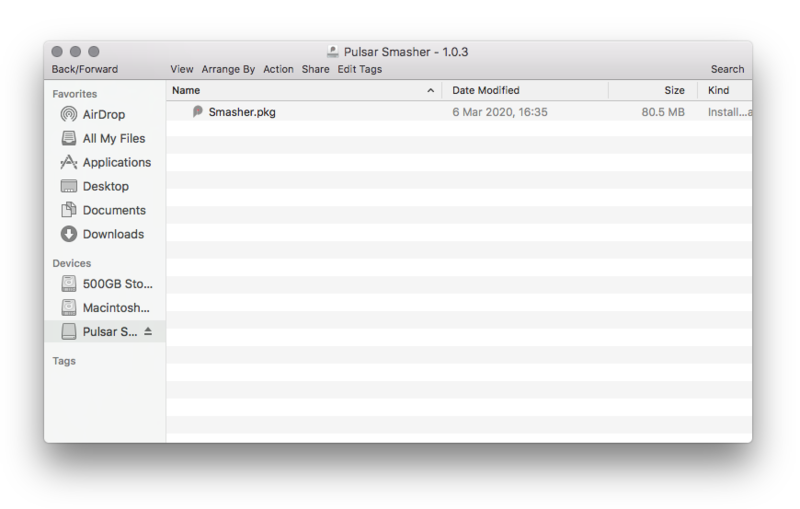This screenshot has width=800, height=509.
Task: Select the Downloads arrow icon
Action: point(68,234)
